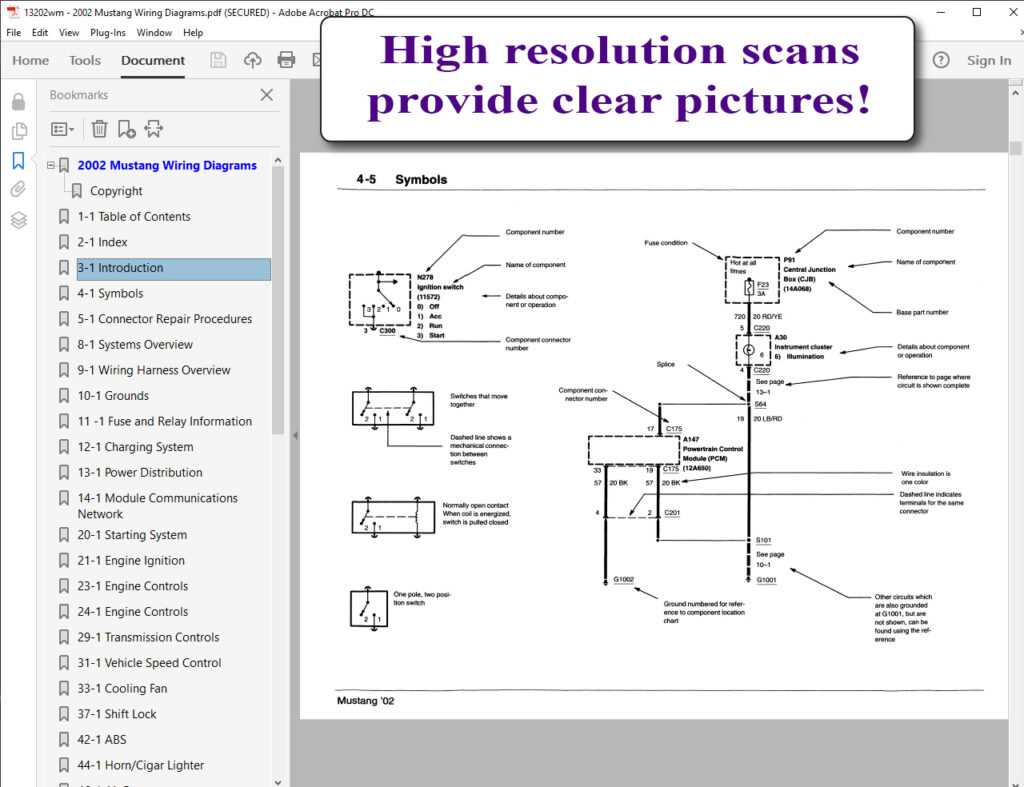Minimize the Acrobat window

coord(940,12)
